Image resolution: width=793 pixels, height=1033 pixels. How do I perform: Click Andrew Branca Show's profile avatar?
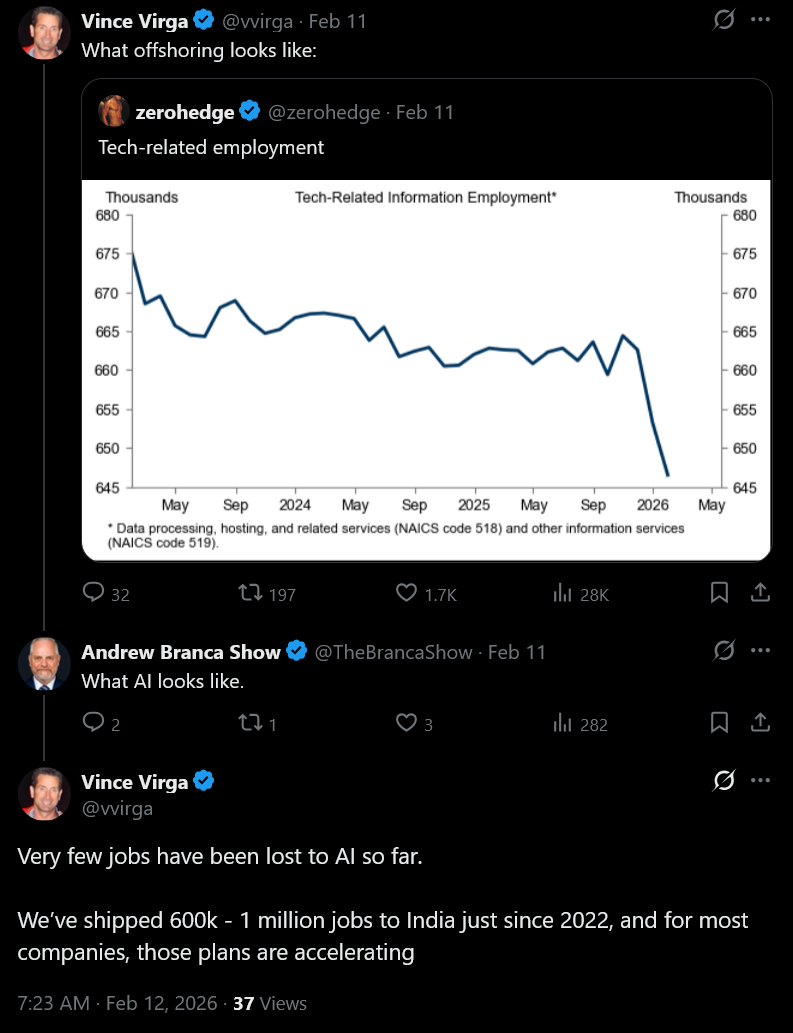click(x=44, y=664)
